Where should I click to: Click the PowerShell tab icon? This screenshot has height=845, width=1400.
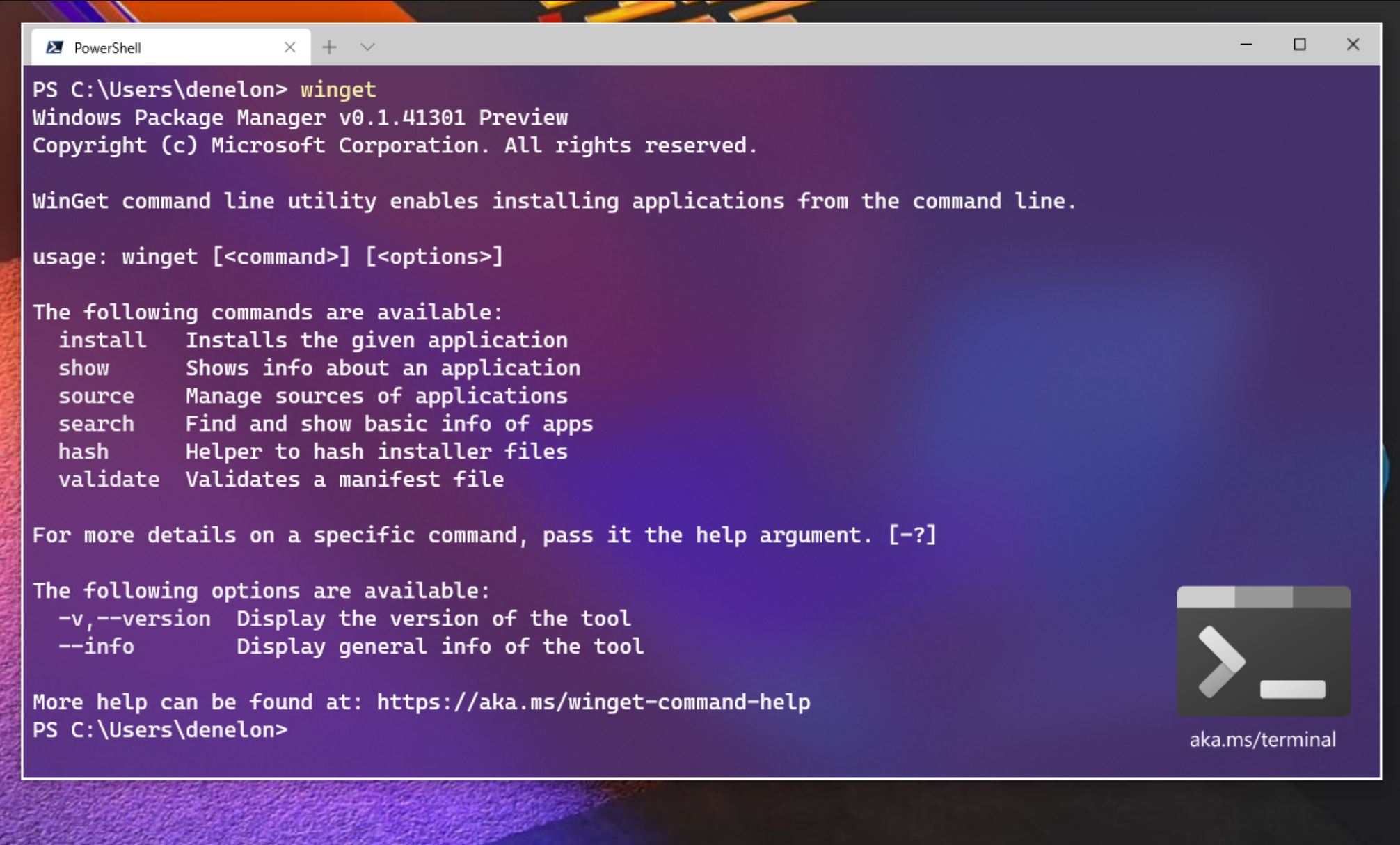[54, 46]
